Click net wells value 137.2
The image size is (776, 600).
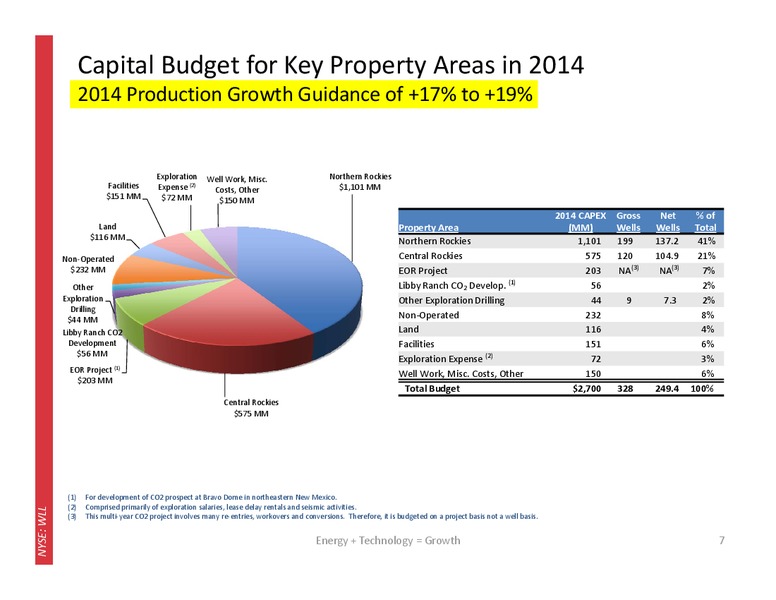coord(667,241)
